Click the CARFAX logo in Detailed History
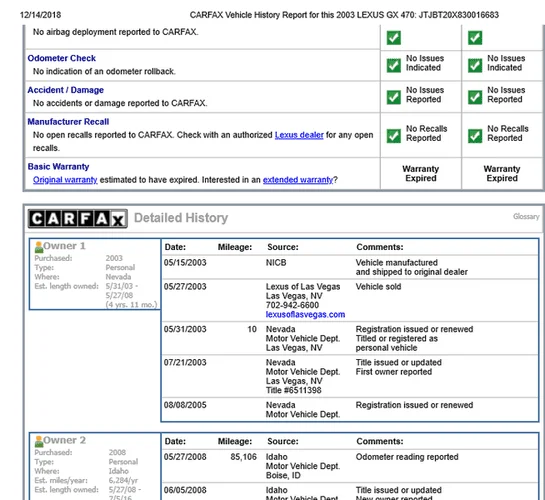Viewport: 545px width, 500px height. [78, 219]
